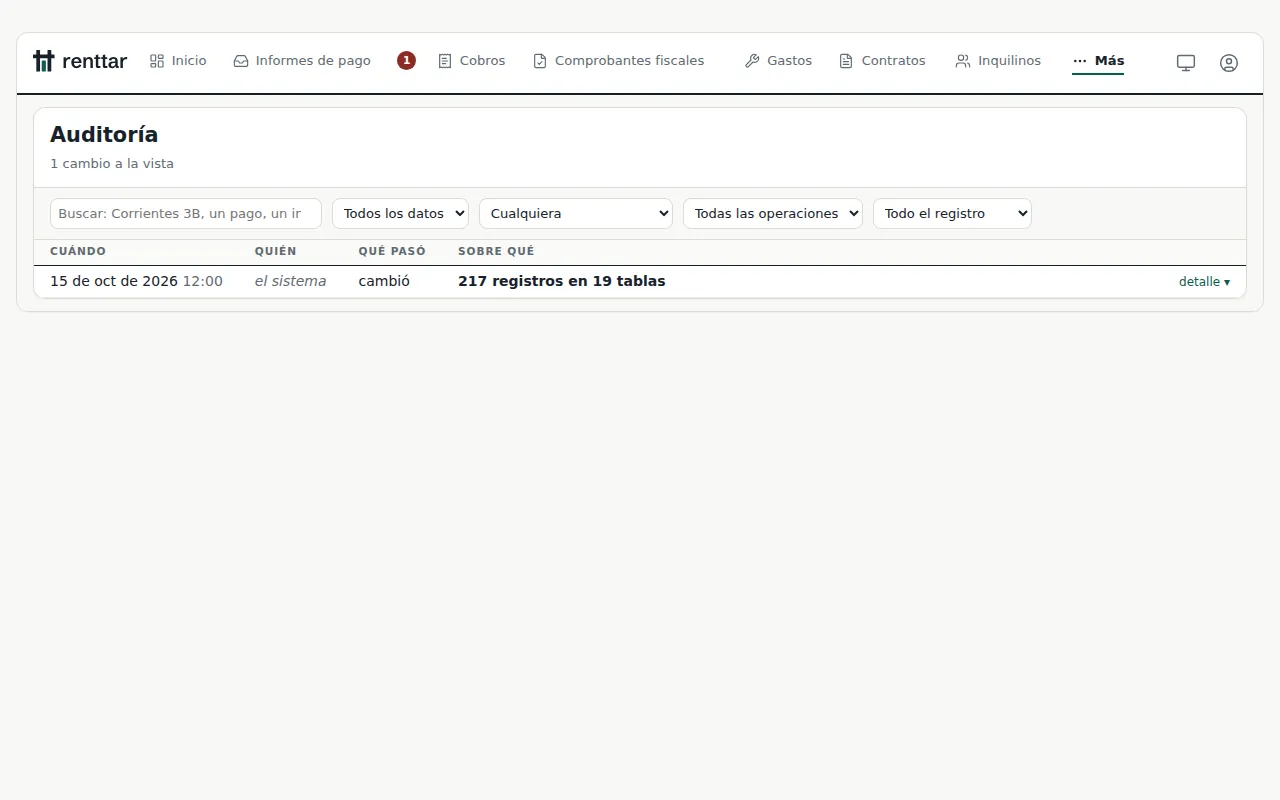This screenshot has height=800, width=1280.
Task: Go to the Inicio tab
Action: [178, 61]
